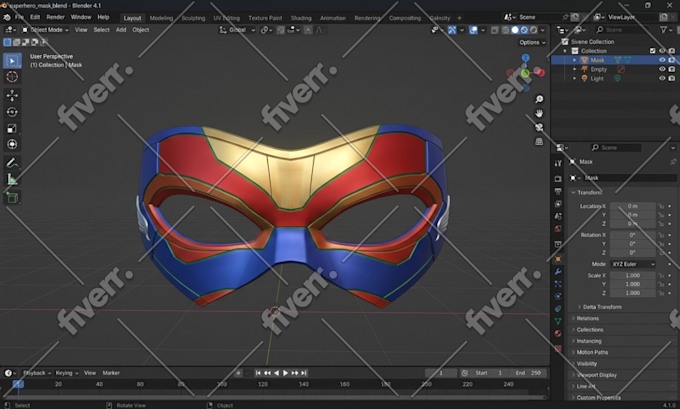This screenshot has height=409, width=680.
Task: Open the Object Data green triangle tab
Action: click(x=558, y=321)
